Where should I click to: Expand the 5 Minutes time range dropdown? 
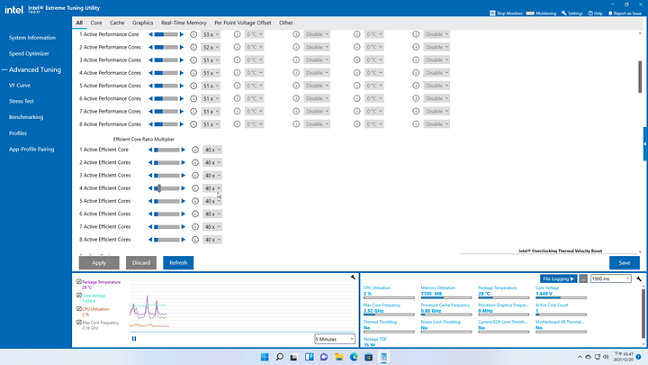(334, 339)
